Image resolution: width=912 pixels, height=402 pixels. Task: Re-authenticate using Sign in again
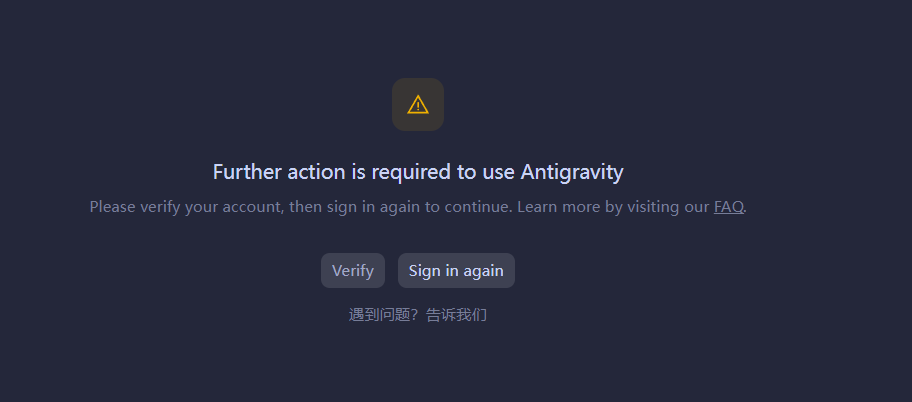click(x=456, y=271)
